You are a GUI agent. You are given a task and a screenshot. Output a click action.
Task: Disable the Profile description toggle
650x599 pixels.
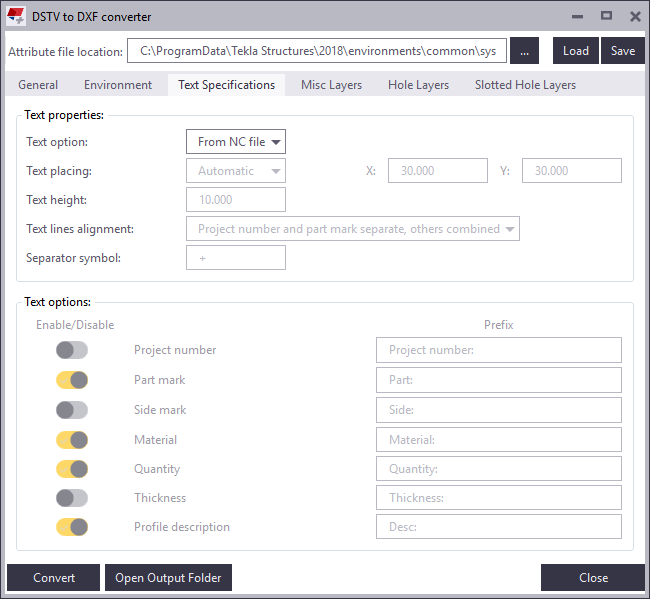tap(72, 527)
